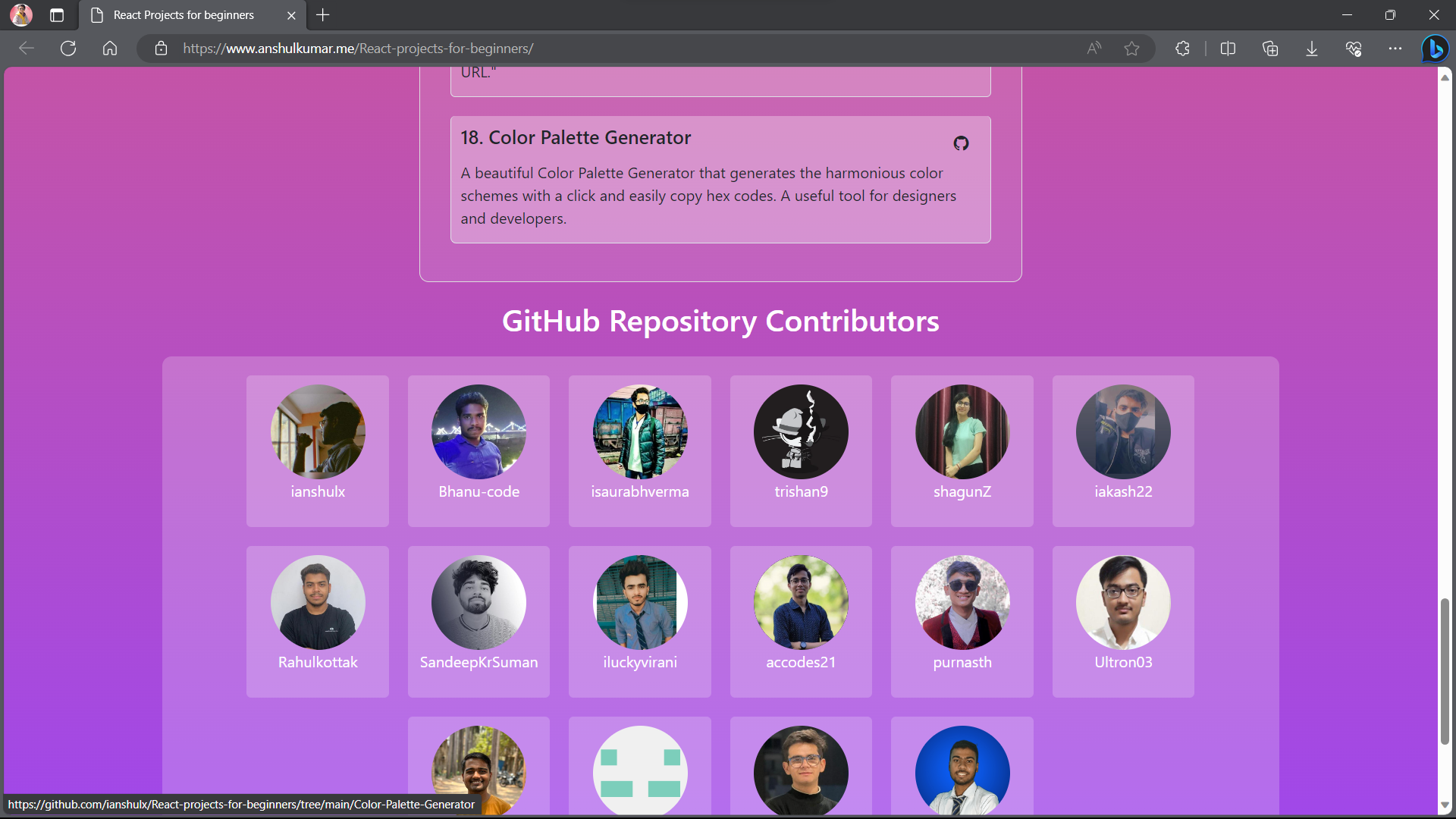Add page to favorites star

click(1132, 49)
